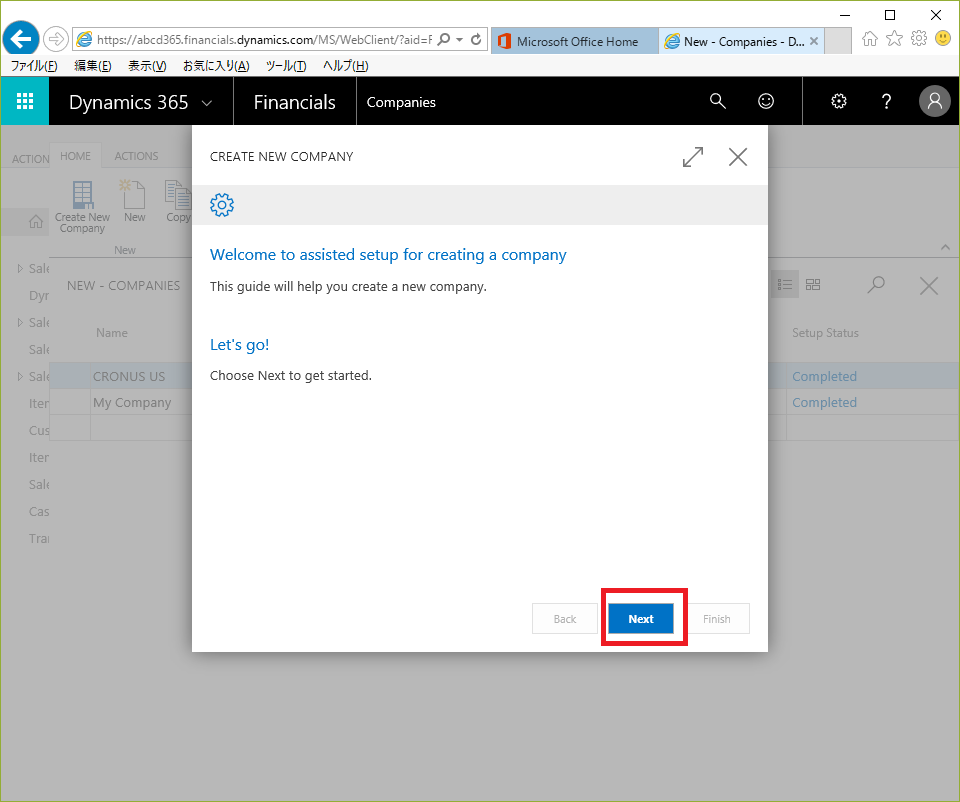Click the smiley feedback icon in the header

click(x=766, y=101)
